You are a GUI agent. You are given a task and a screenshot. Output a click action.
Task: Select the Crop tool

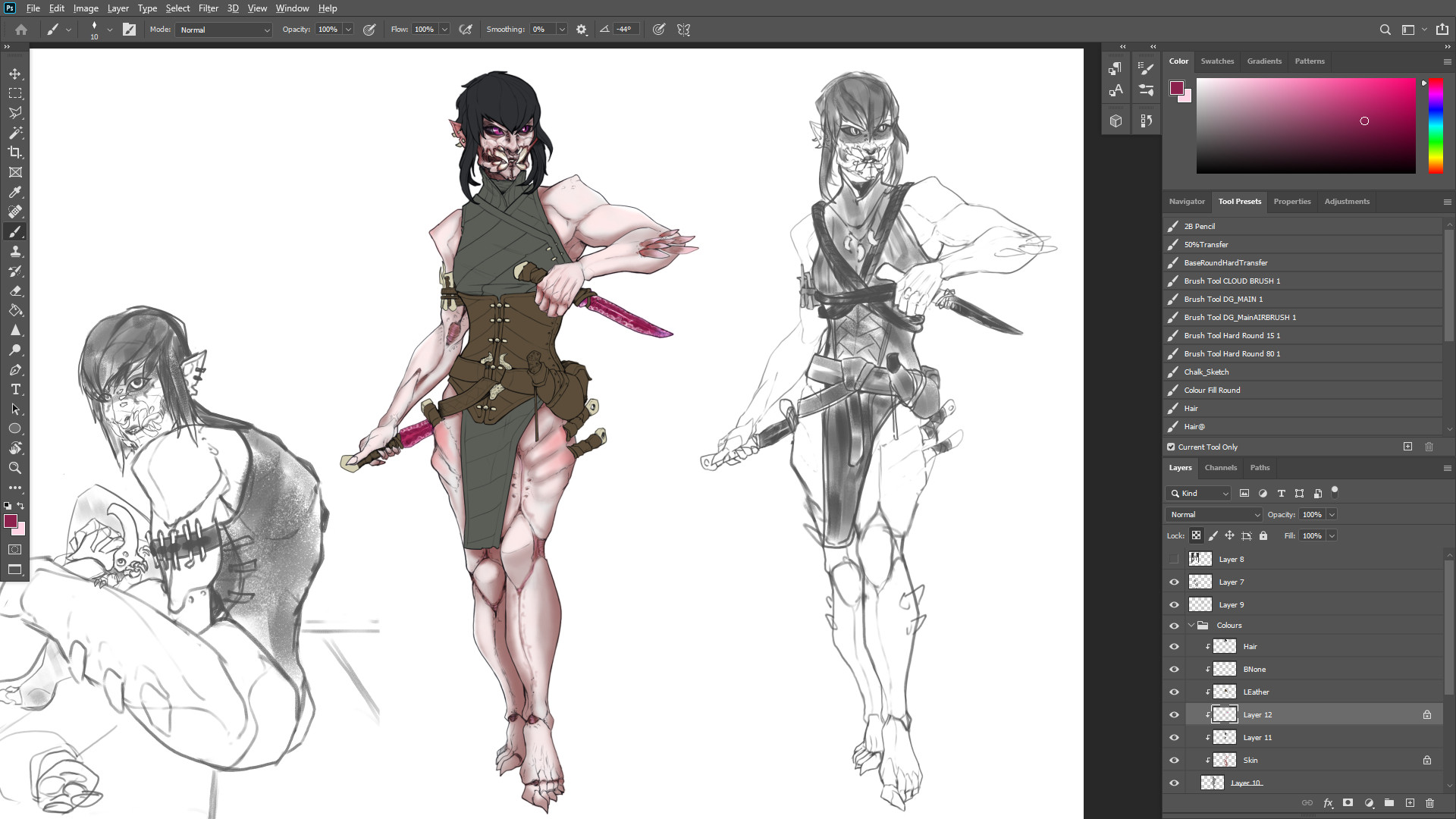15,152
